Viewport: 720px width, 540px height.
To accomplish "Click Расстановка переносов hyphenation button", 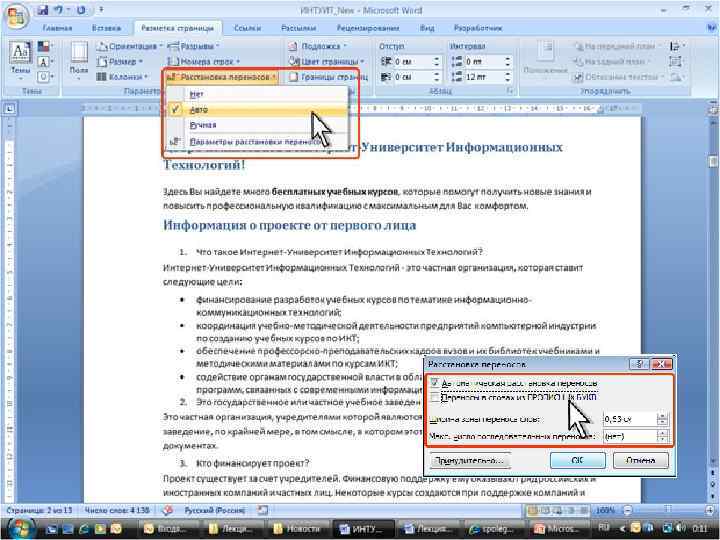I will 222,77.
